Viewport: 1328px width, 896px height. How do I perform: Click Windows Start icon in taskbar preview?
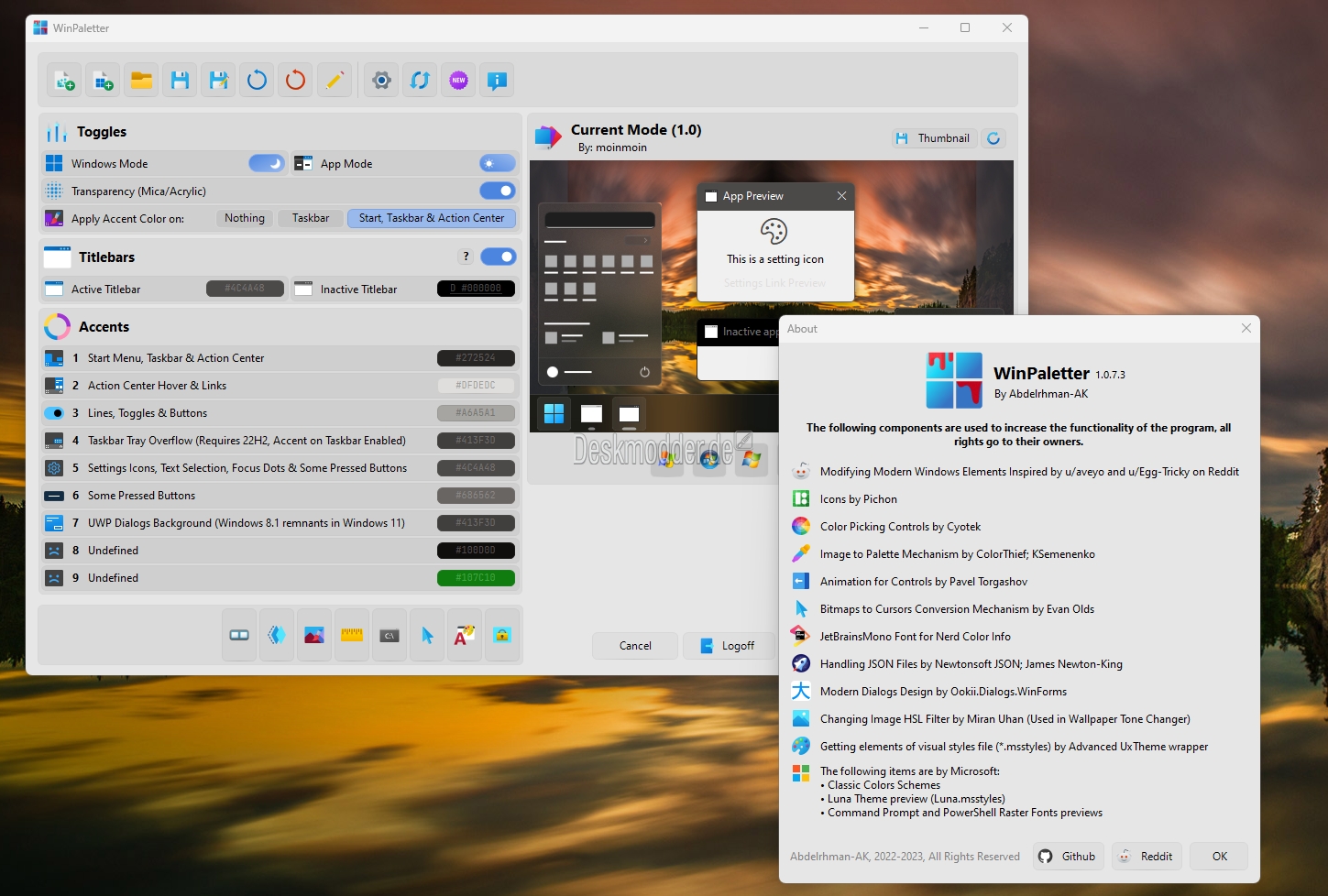(x=554, y=414)
